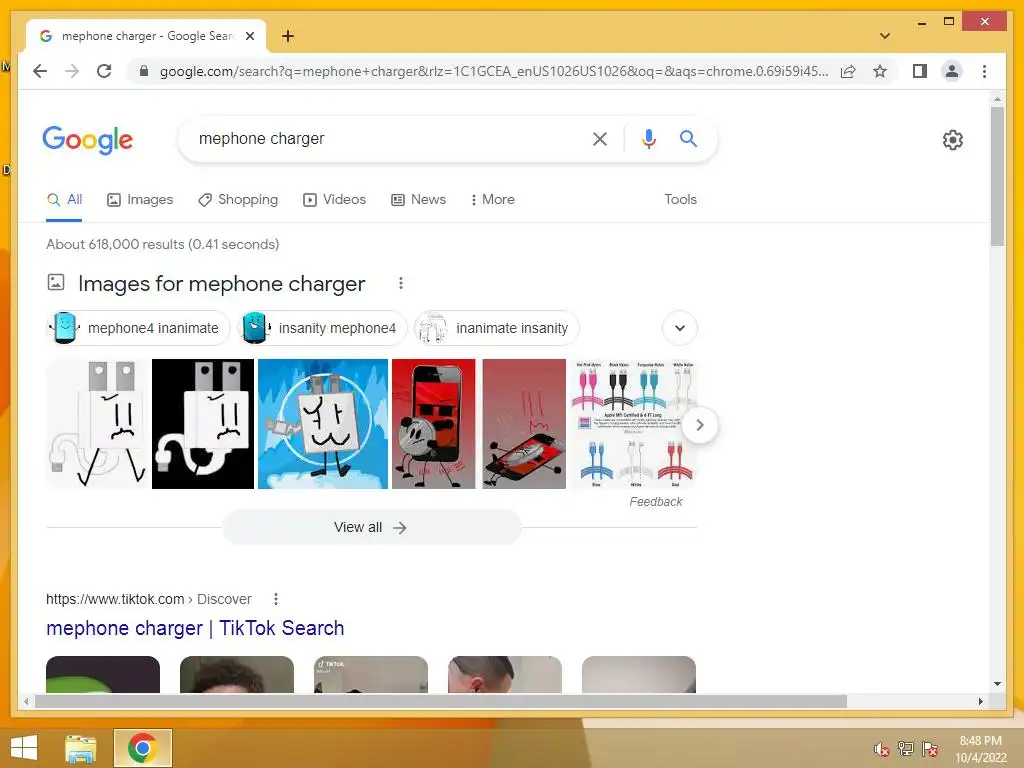
Task: Open tiktok.com result options menu
Action: (276, 599)
